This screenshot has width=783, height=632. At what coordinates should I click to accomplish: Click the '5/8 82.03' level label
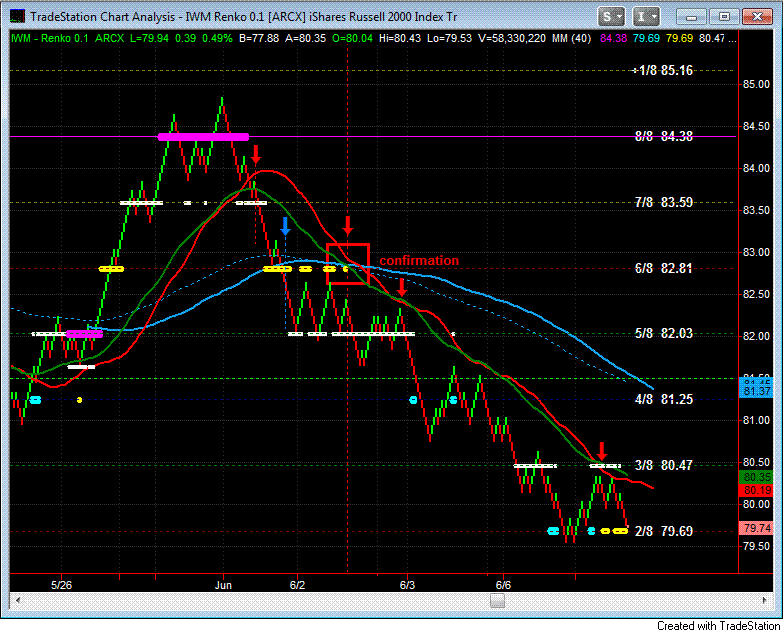tap(664, 333)
